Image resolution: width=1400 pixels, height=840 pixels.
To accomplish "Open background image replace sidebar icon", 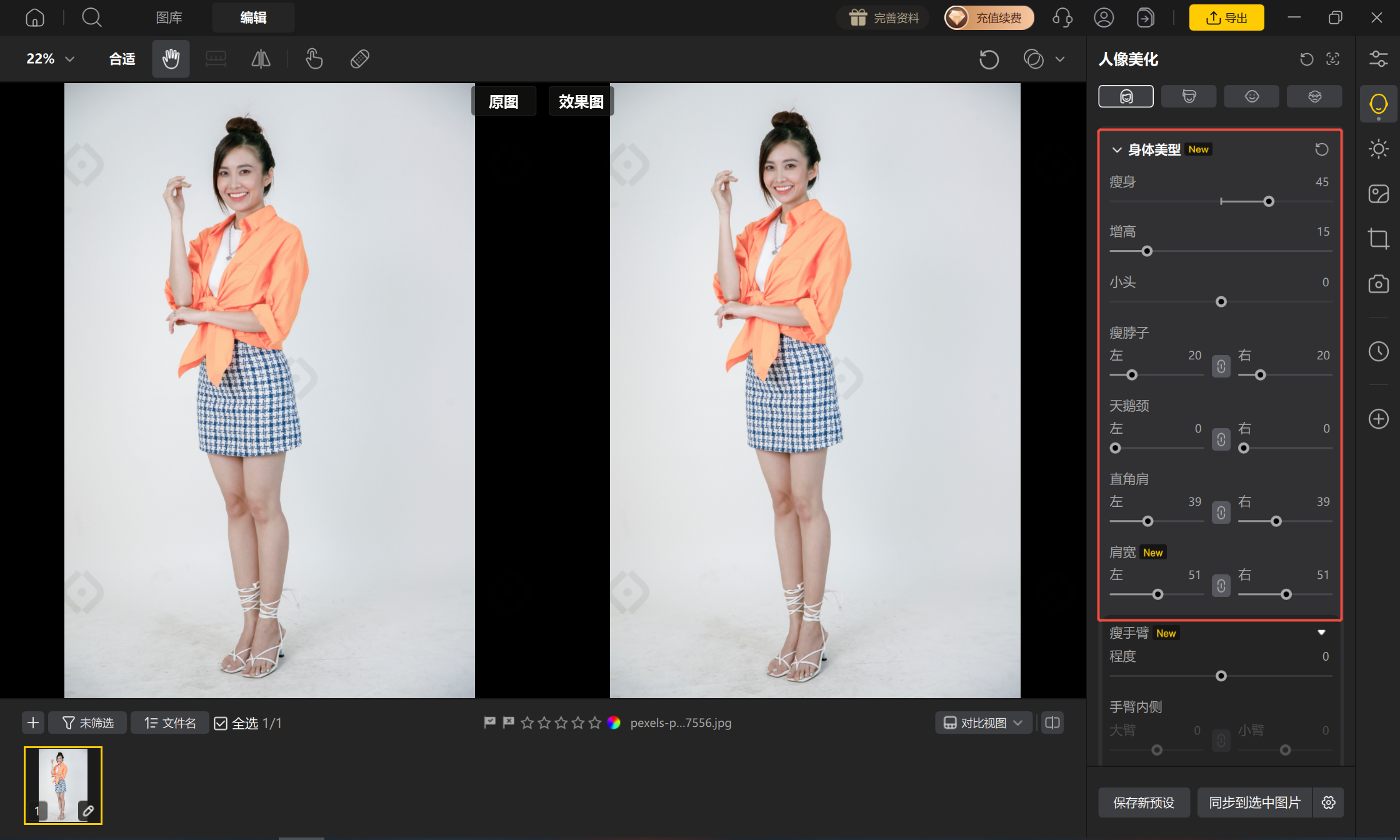I will click(x=1378, y=194).
